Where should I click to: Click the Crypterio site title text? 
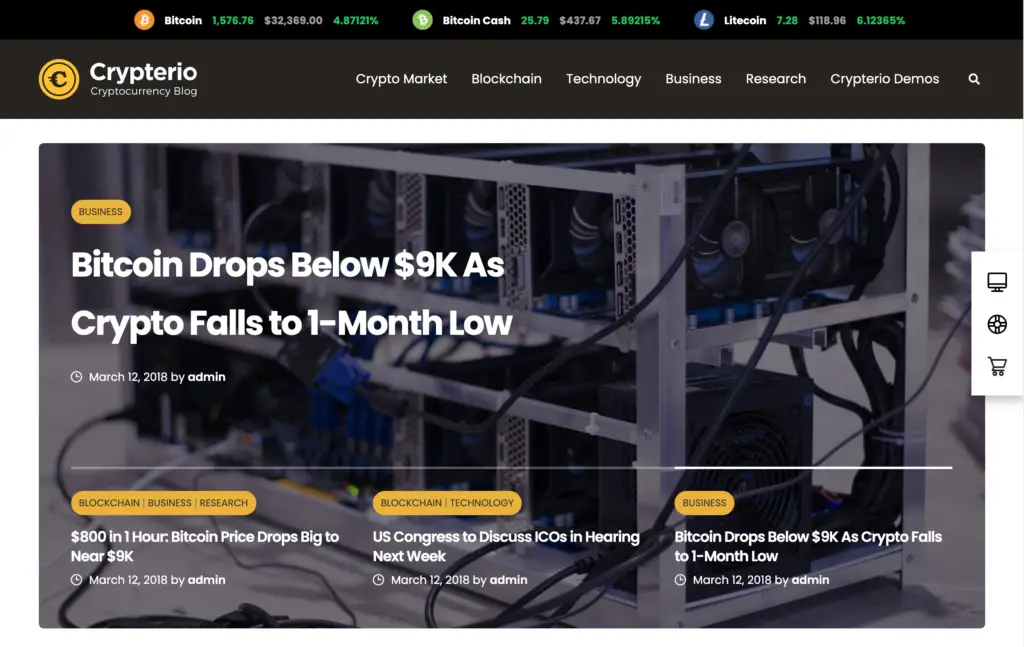coord(143,72)
